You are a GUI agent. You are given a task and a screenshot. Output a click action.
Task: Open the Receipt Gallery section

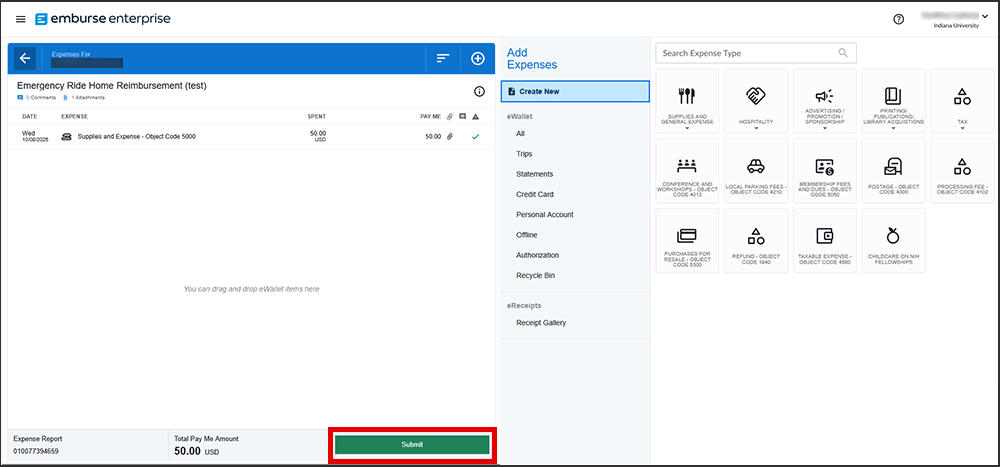pyautogui.click(x=540, y=323)
